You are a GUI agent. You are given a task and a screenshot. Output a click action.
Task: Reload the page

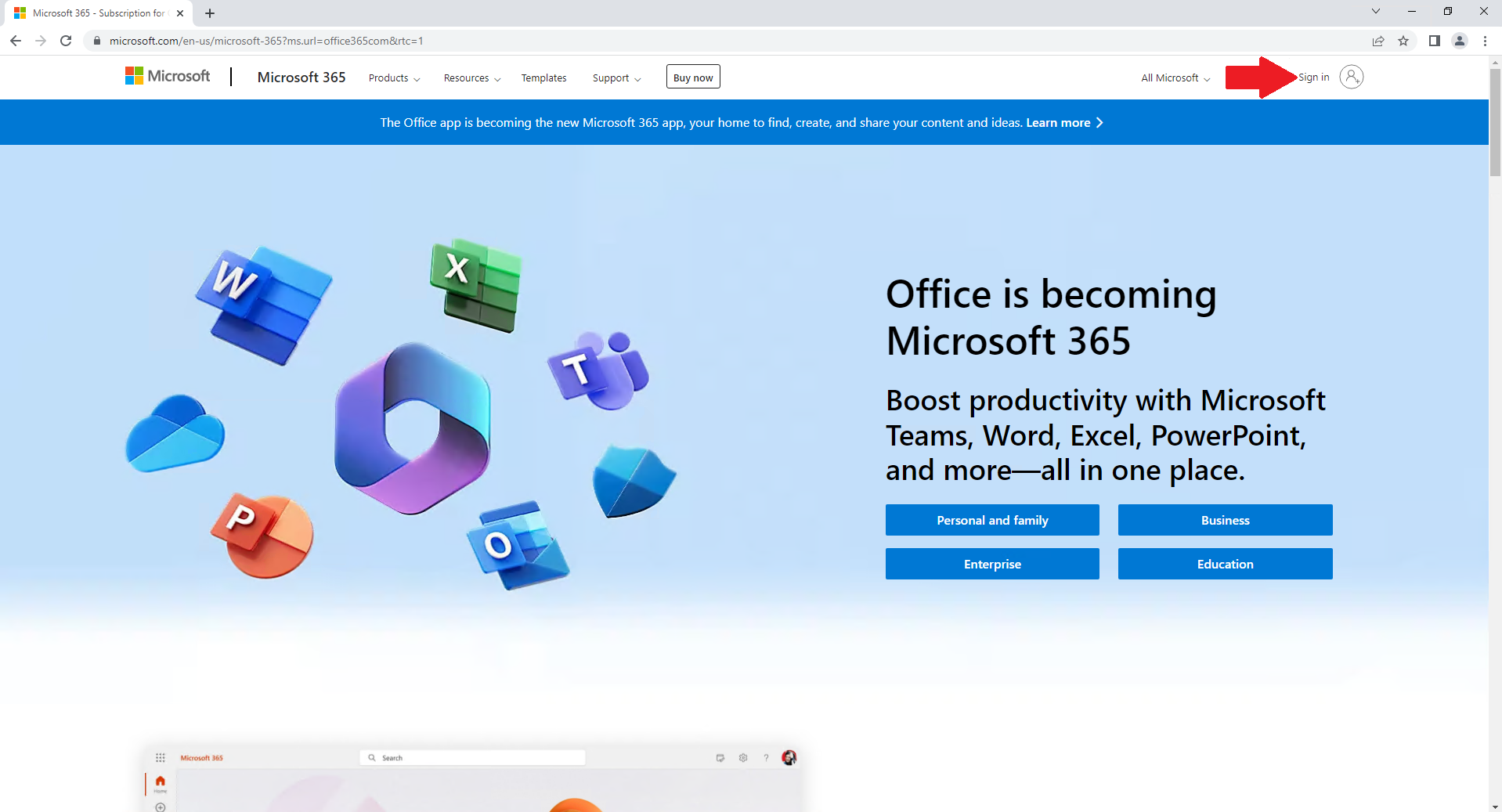tap(66, 41)
